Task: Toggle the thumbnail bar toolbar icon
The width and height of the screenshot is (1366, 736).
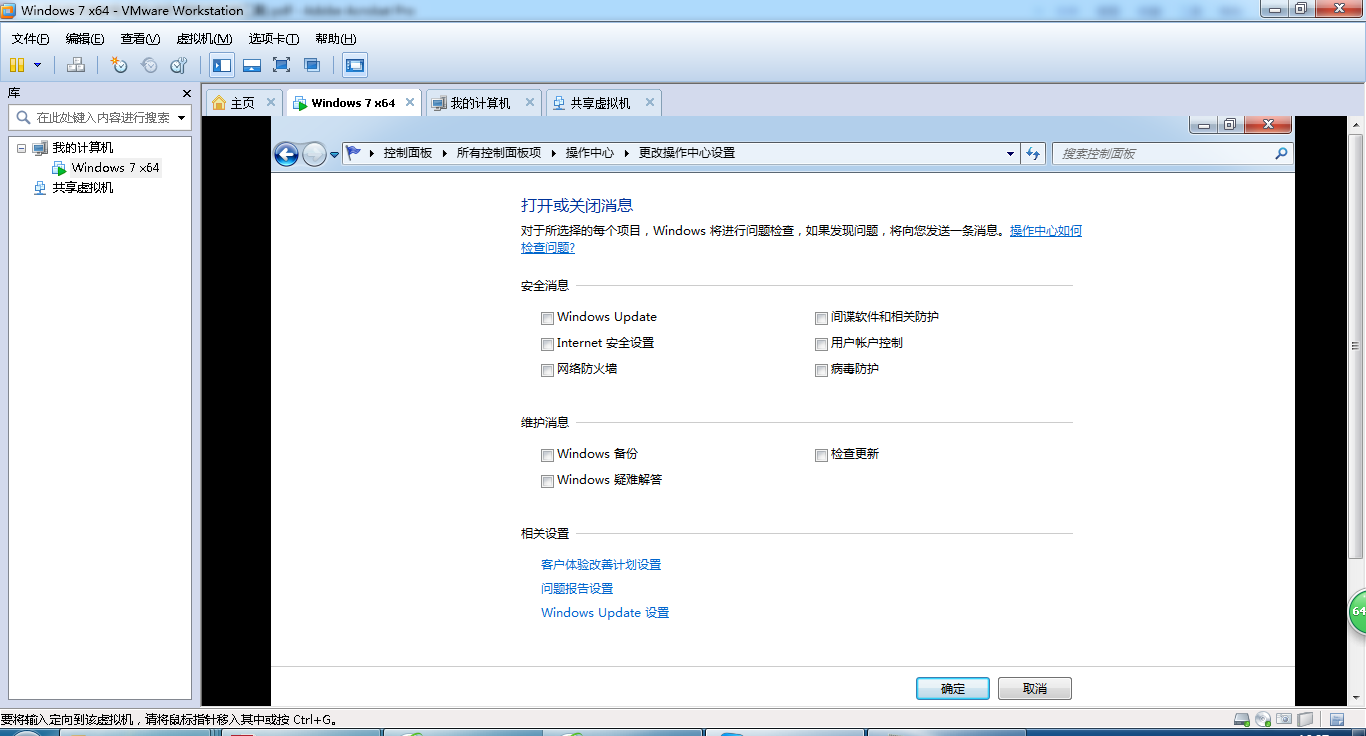Action: pyautogui.click(x=252, y=65)
